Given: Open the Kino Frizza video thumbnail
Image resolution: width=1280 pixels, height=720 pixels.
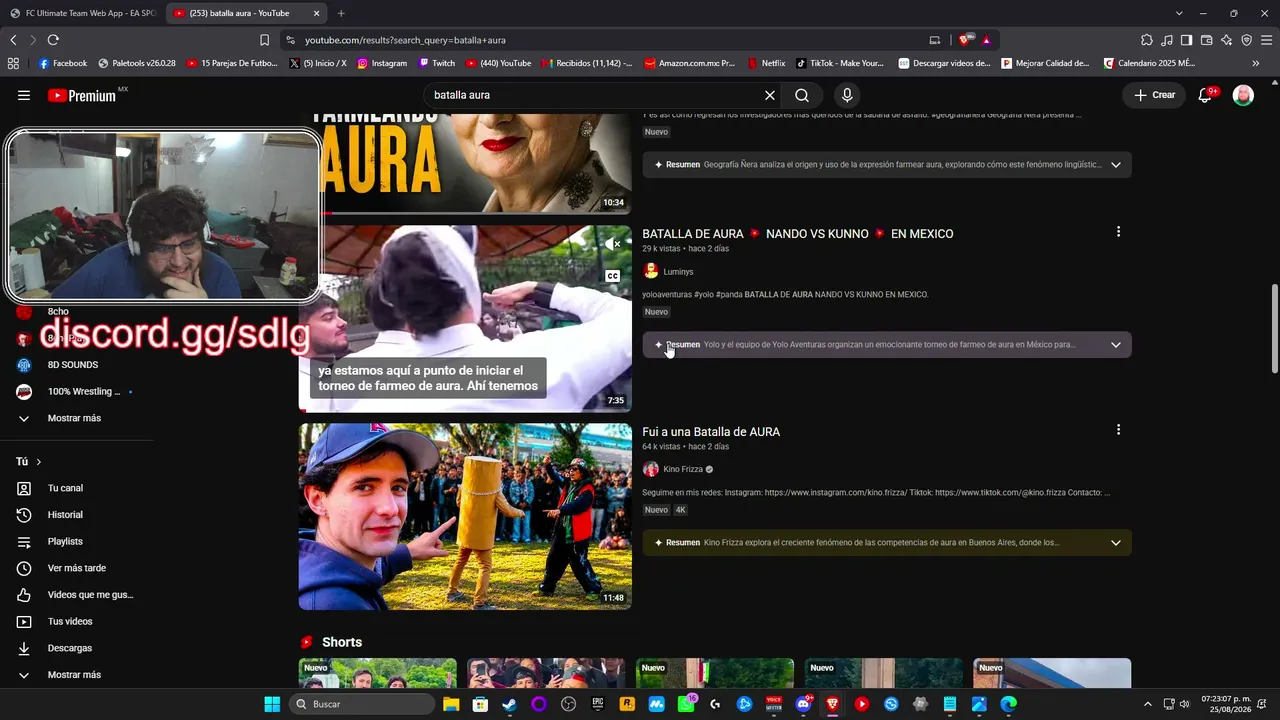Looking at the screenshot, I should coord(465,516).
